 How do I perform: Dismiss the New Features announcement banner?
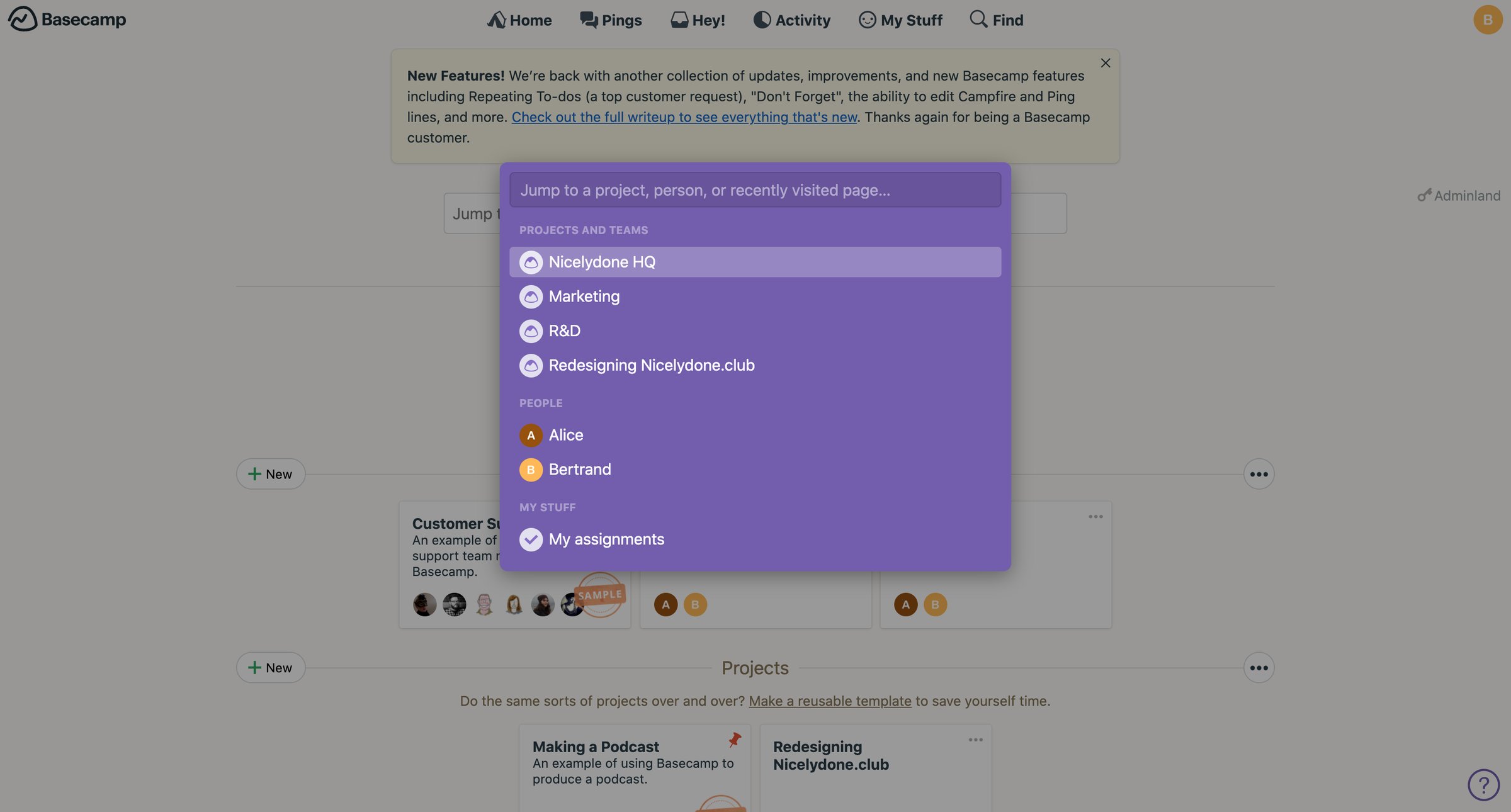coord(1106,63)
